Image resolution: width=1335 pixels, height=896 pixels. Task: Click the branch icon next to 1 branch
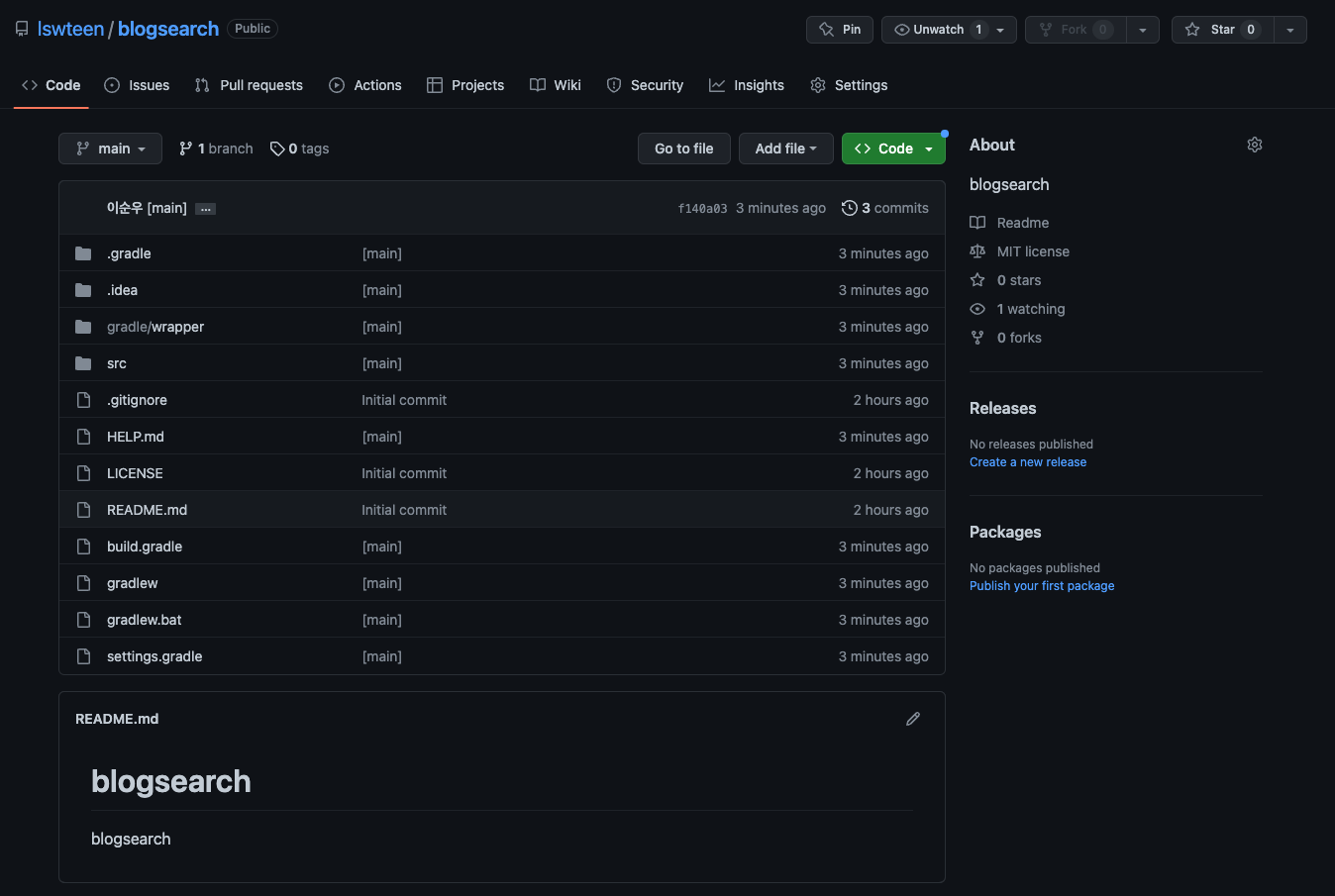185,149
